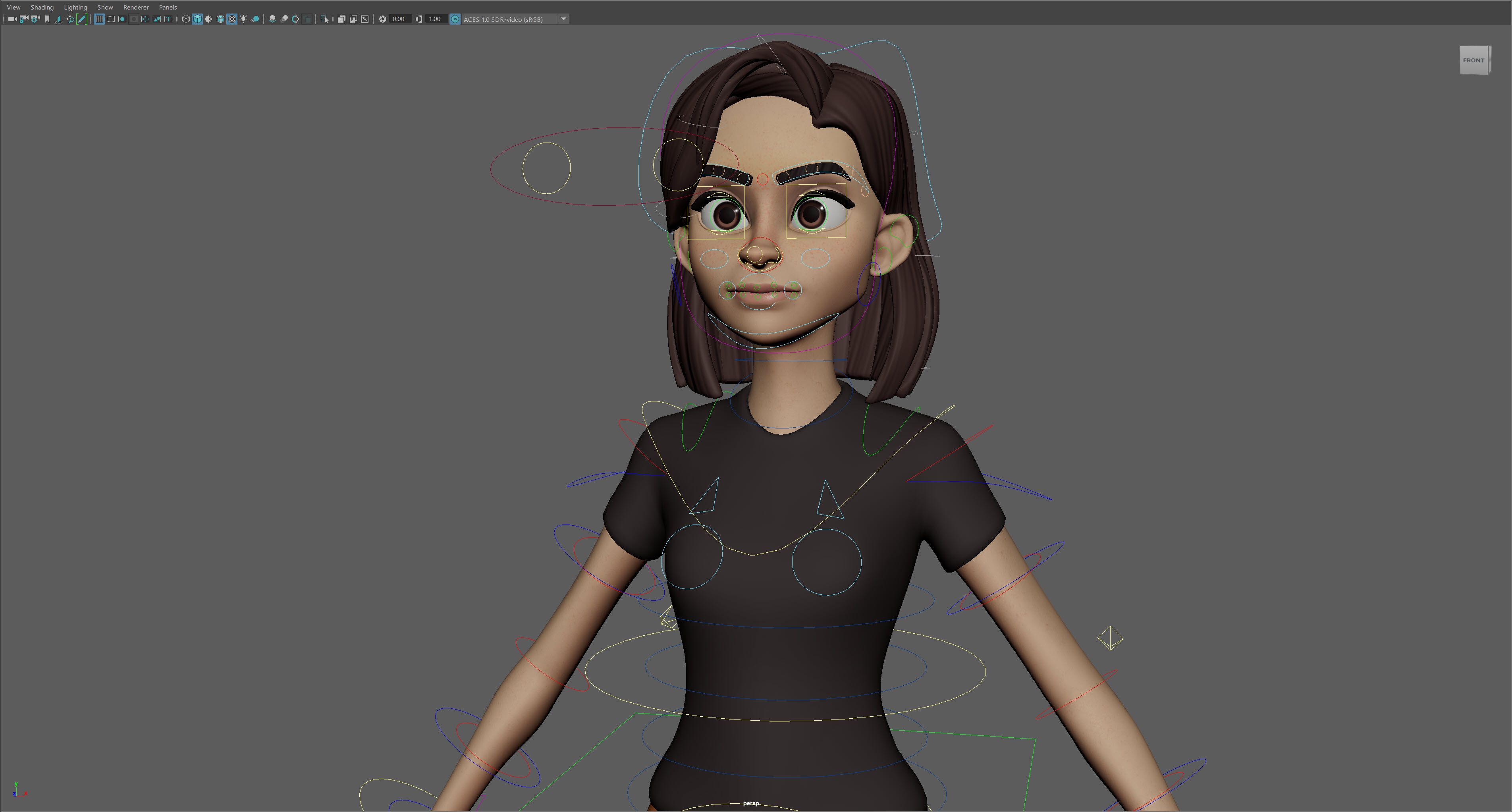Click FRONT on the view cube
The width and height of the screenshot is (1512, 812).
[x=1473, y=59]
